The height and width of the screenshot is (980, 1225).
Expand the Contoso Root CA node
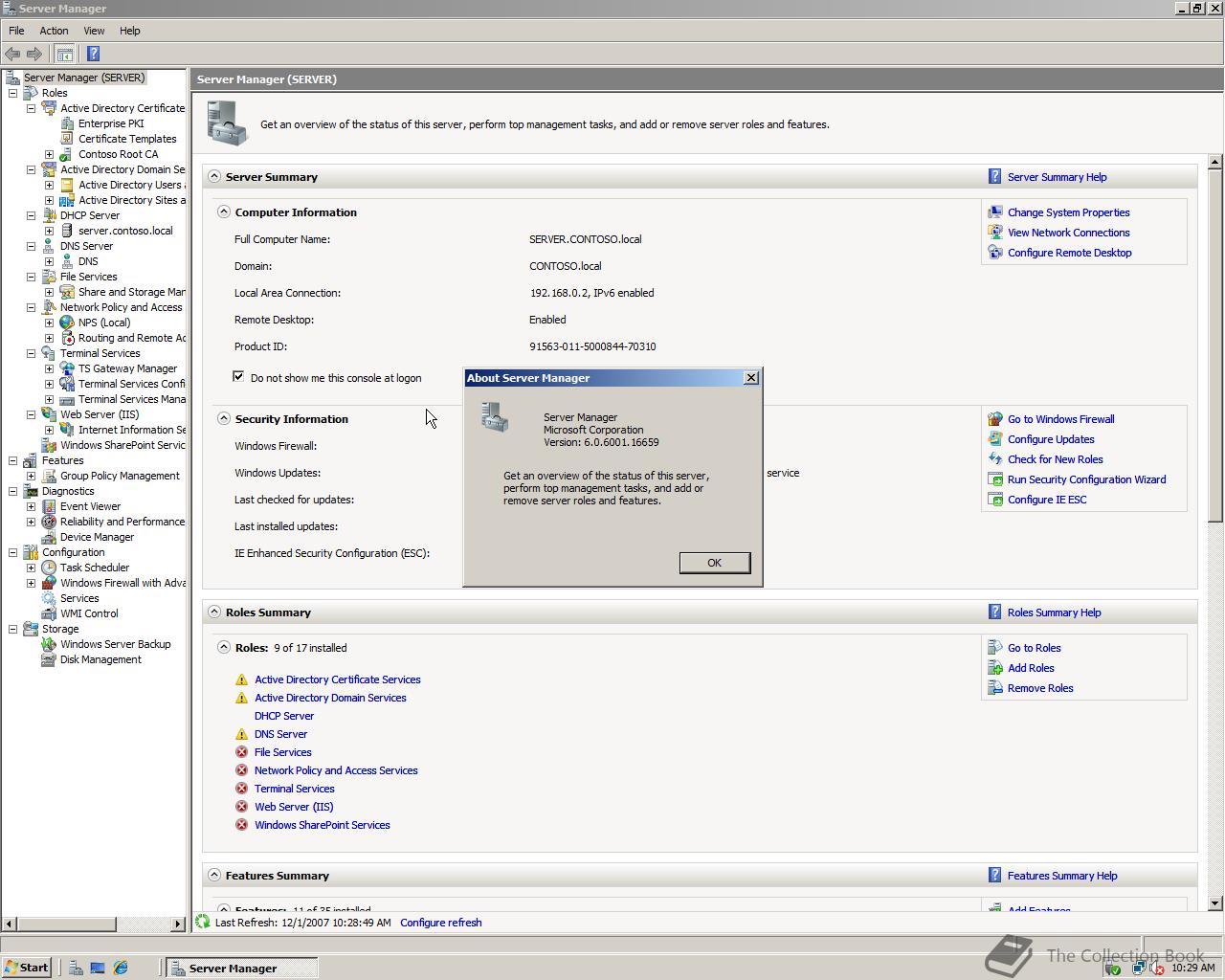pos(49,154)
